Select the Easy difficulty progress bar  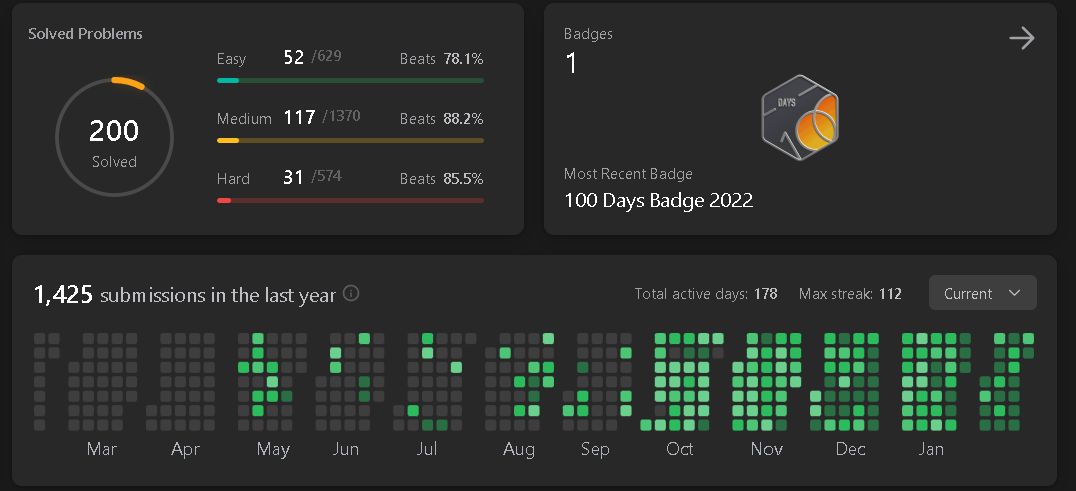point(350,80)
